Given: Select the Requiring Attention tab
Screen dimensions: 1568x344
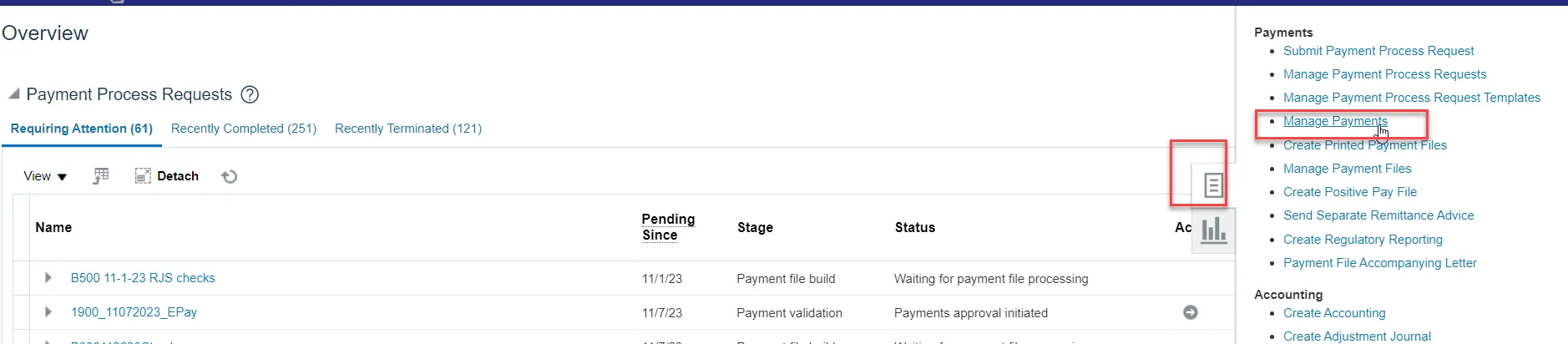Looking at the screenshot, I should point(81,129).
